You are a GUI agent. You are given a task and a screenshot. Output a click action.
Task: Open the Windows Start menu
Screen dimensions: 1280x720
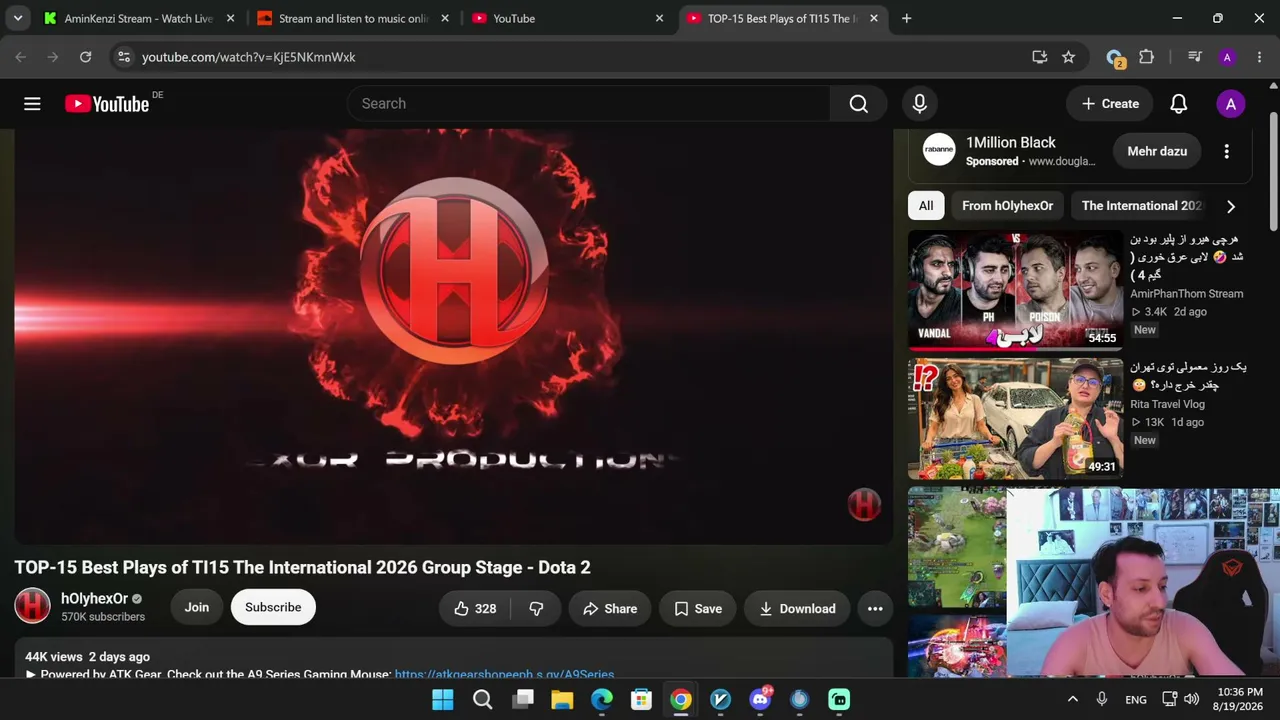click(443, 700)
